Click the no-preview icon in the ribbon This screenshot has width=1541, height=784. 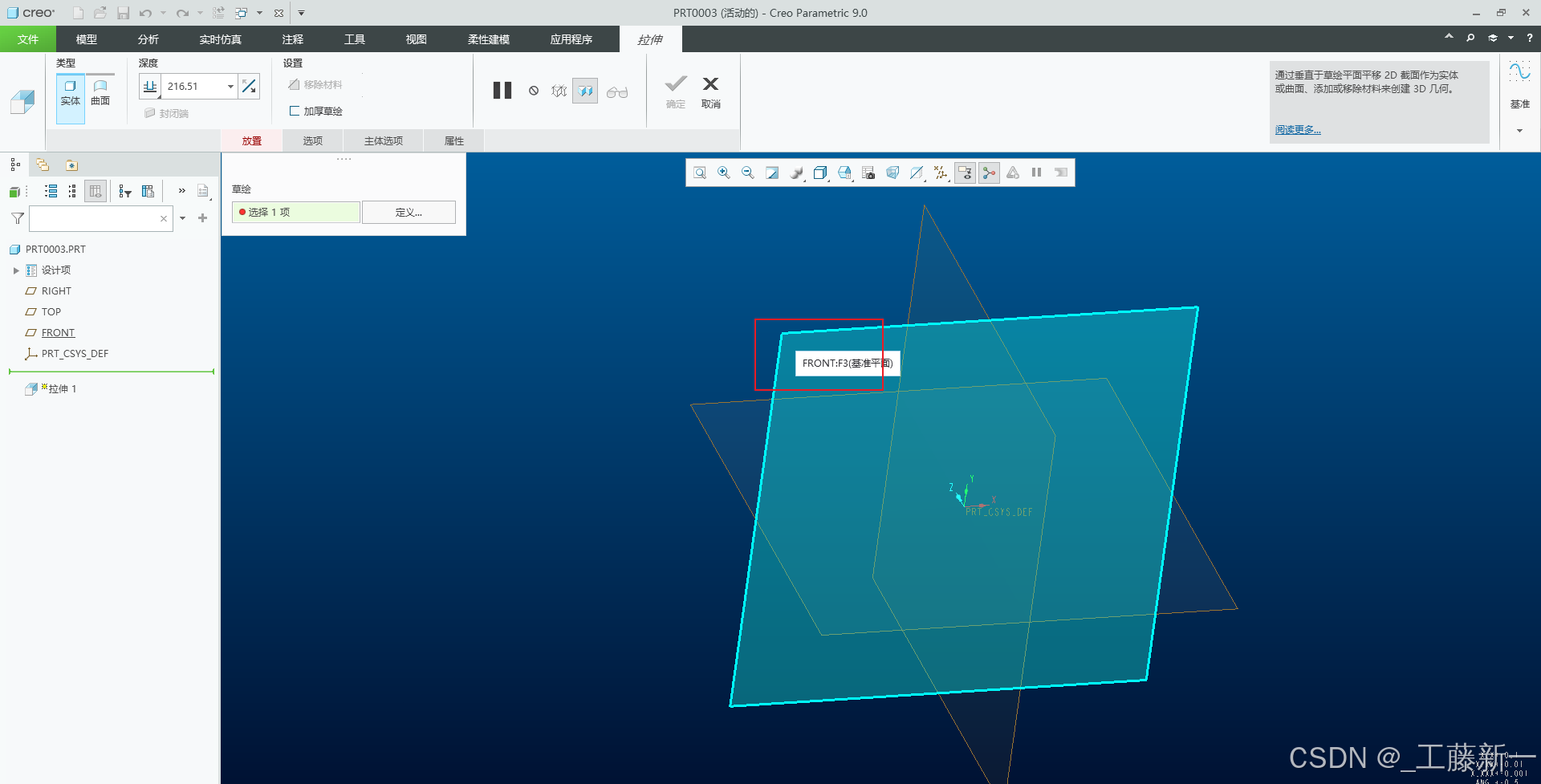coord(534,91)
